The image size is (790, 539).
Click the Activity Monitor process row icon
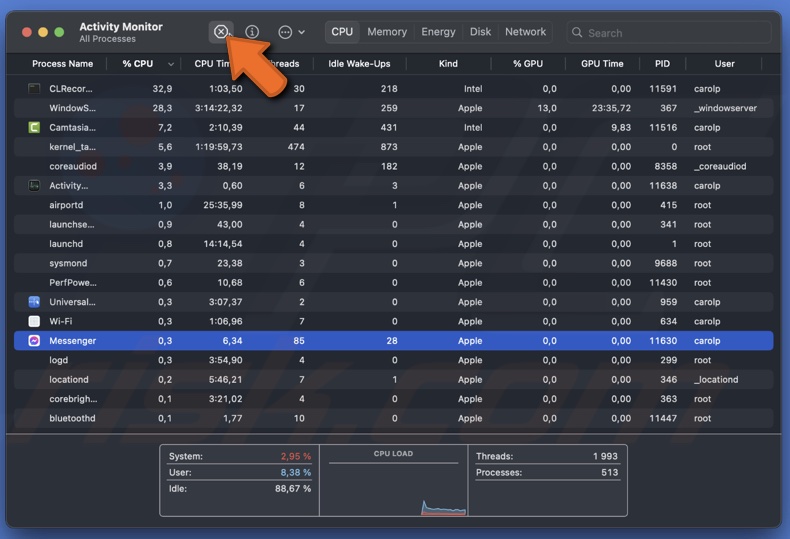[34, 186]
